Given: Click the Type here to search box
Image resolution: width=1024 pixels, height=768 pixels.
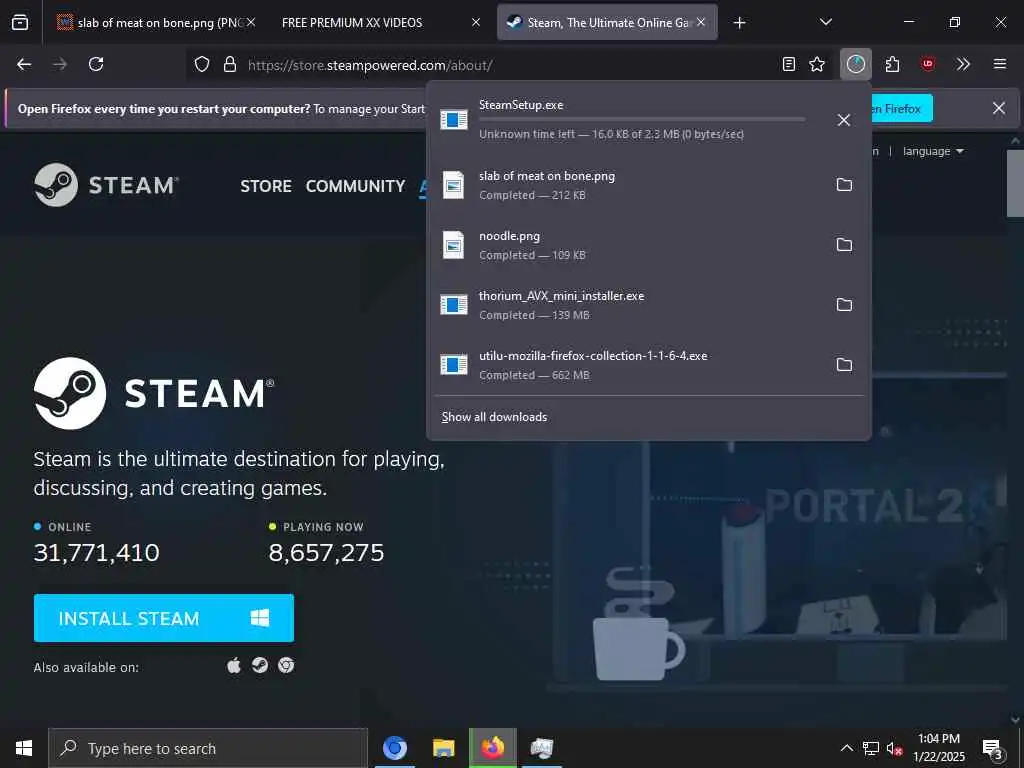Looking at the screenshot, I should coord(208,748).
